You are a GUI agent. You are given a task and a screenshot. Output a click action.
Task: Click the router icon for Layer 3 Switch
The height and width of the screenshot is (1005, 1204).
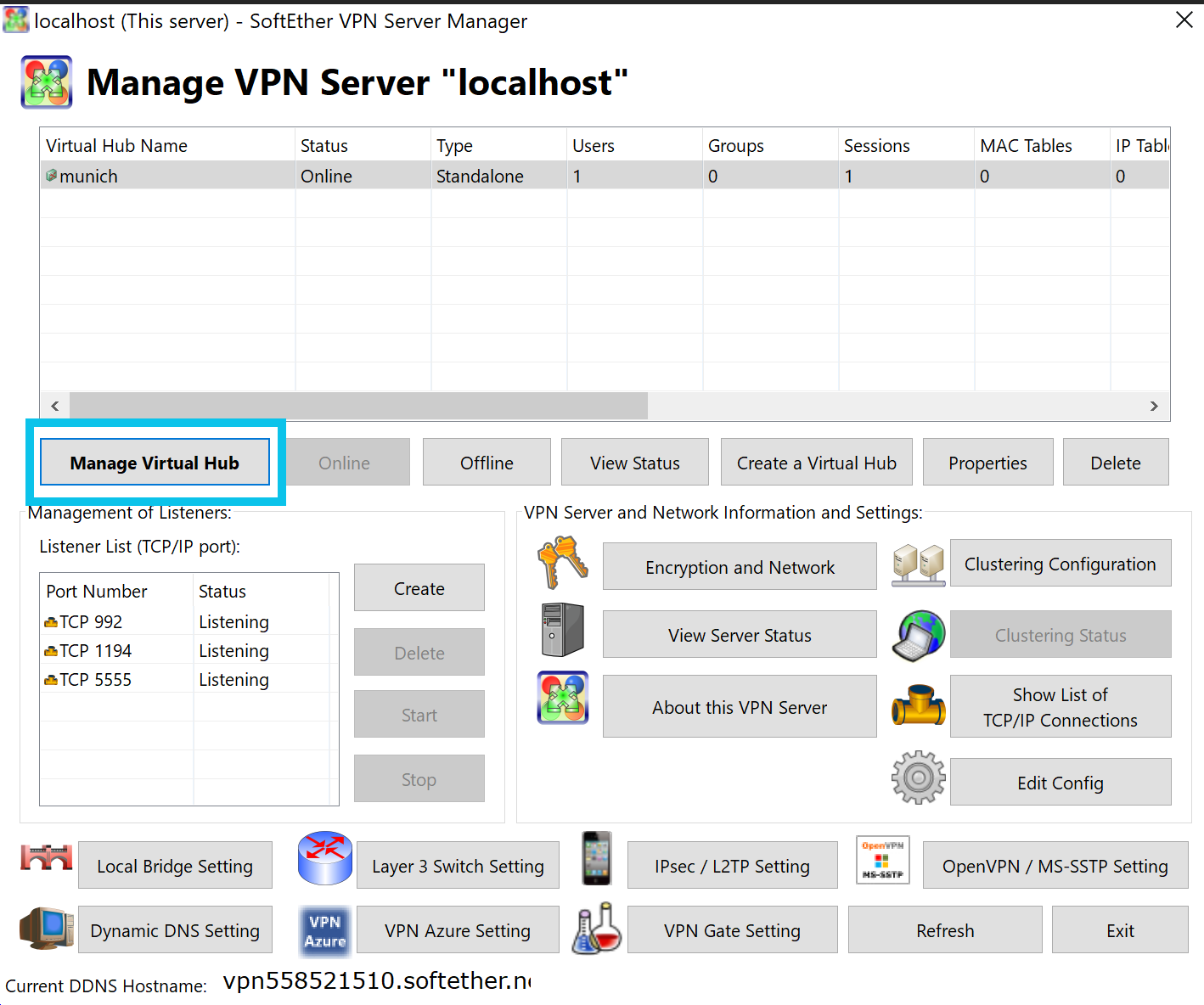click(x=325, y=858)
